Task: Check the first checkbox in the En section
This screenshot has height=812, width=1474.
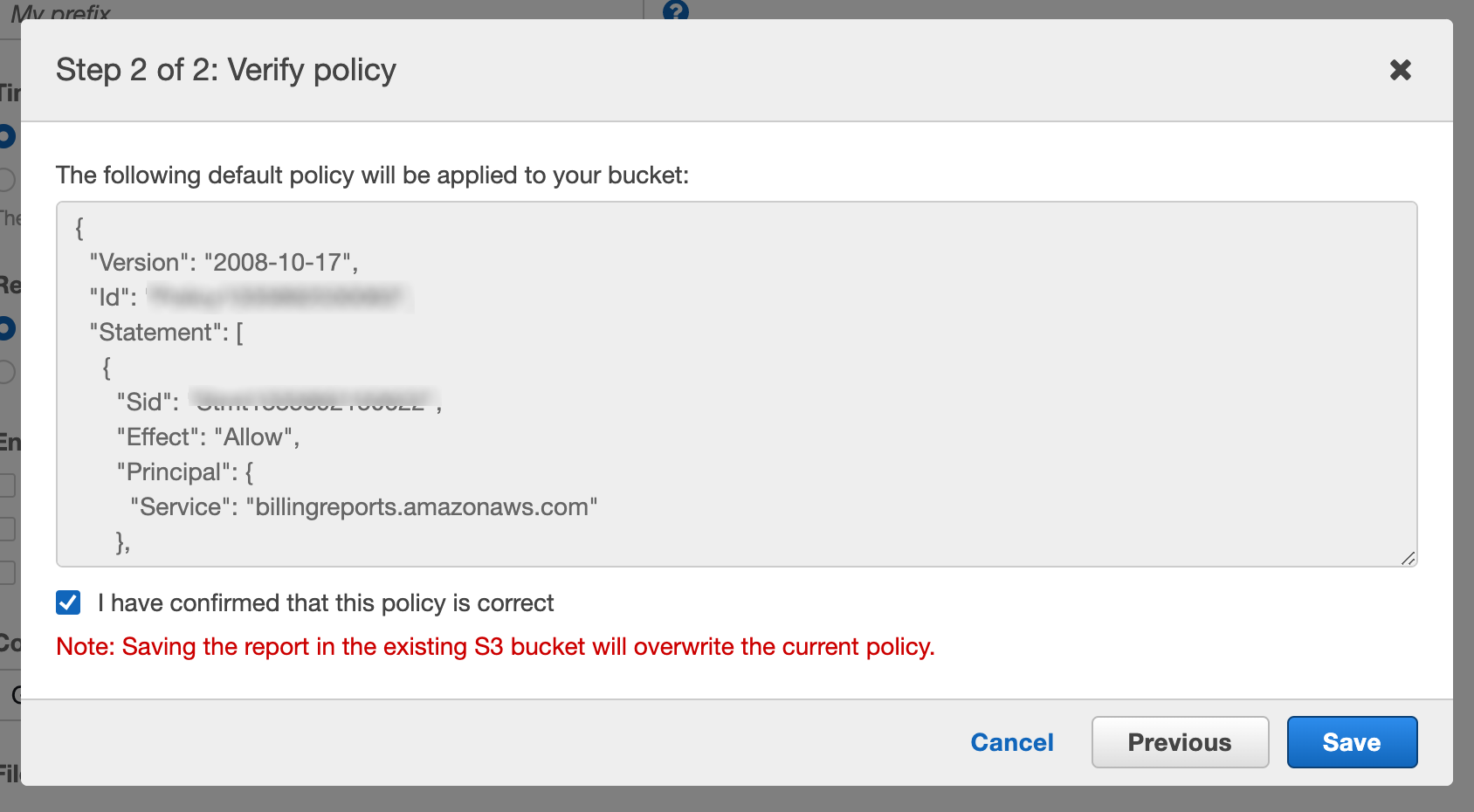Action: pos(6,485)
